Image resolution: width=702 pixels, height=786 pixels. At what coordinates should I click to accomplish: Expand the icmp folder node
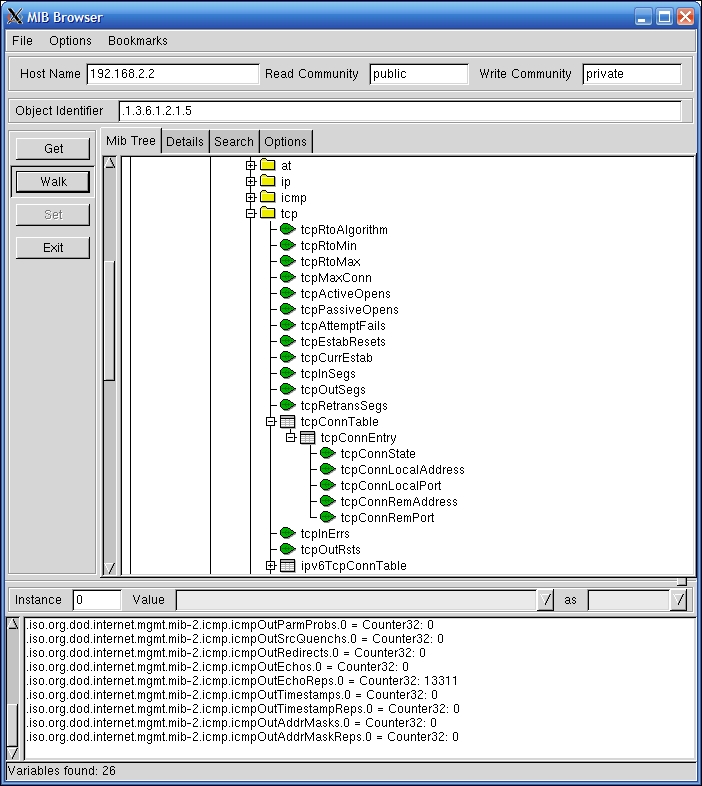(x=251, y=197)
